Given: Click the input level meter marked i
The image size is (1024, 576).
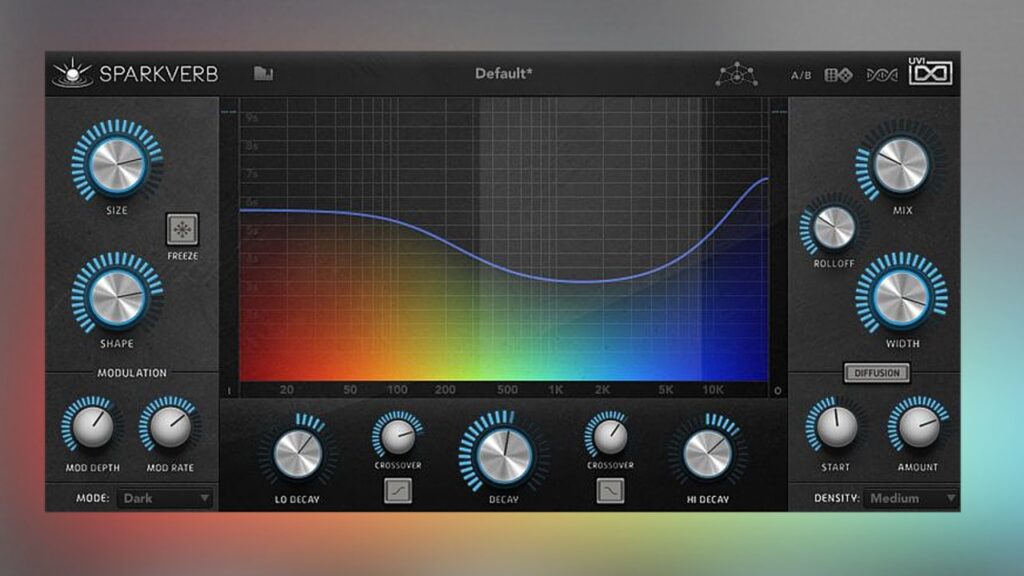Looking at the screenshot, I should point(229,248).
